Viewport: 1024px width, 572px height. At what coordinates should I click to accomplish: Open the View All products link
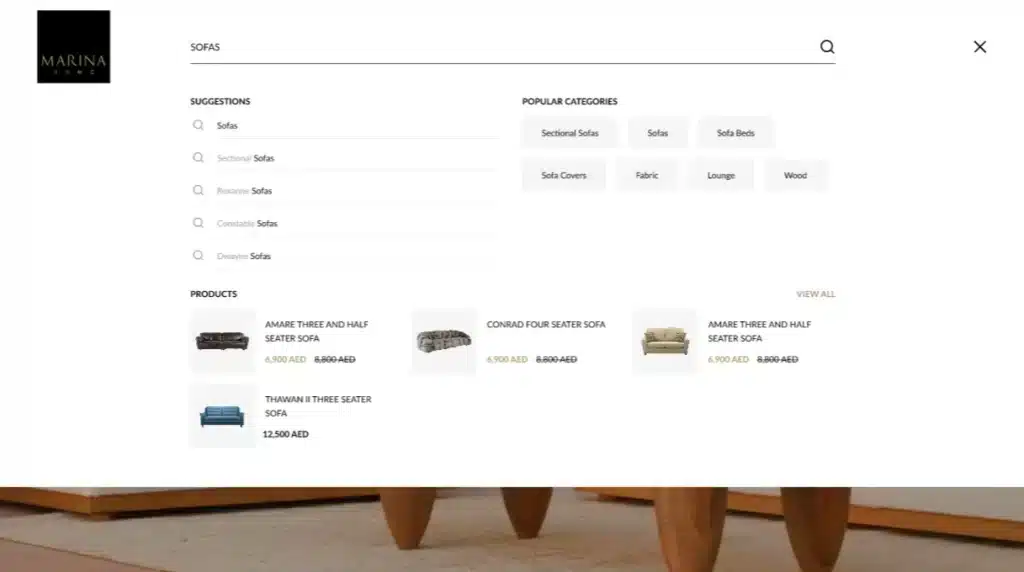tap(815, 294)
